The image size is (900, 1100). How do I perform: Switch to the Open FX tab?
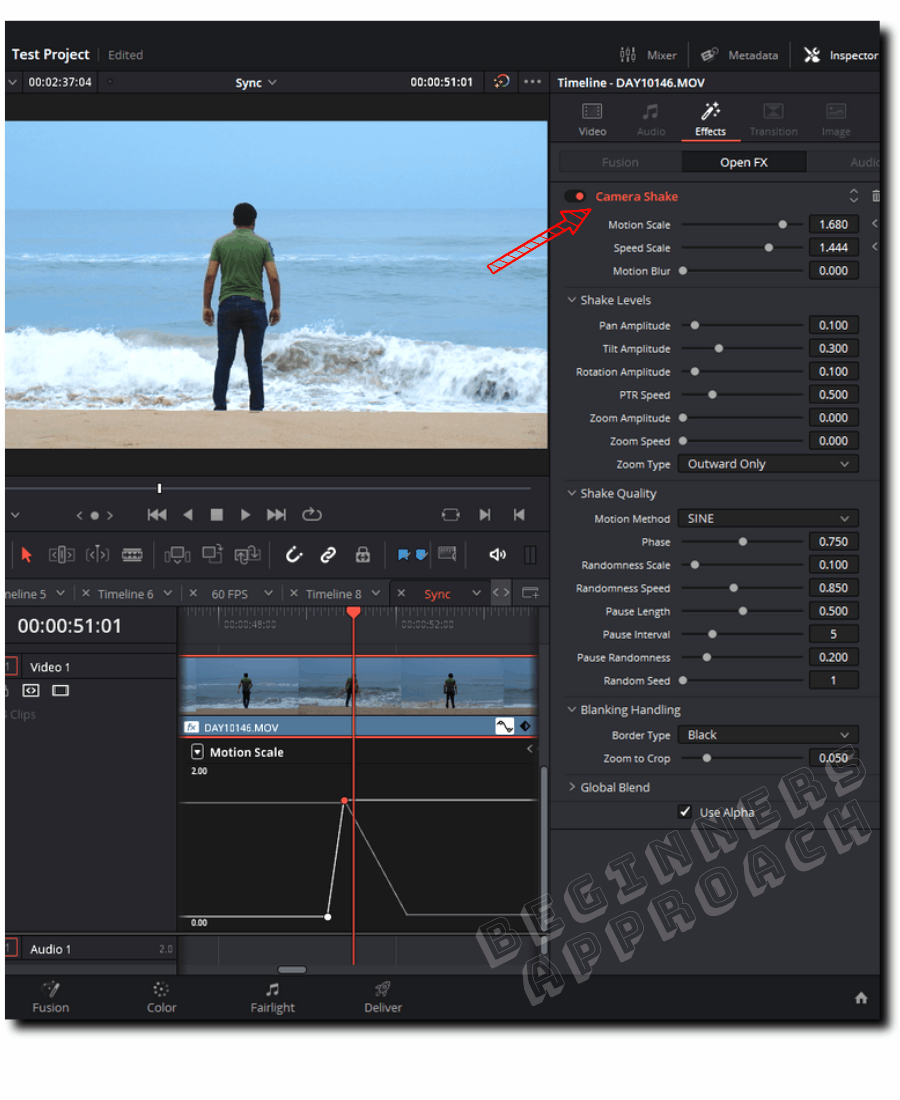click(743, 161)
